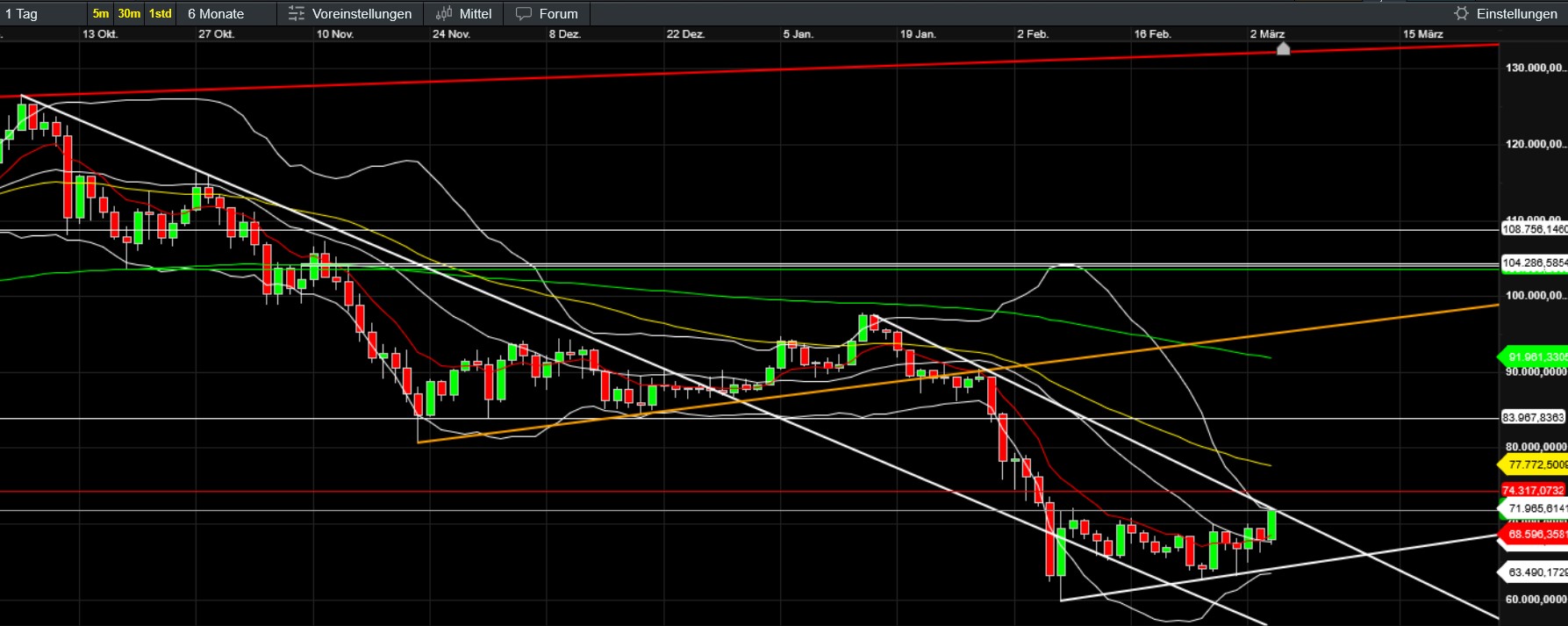Switch to the 5m interval

click(101, 14)
